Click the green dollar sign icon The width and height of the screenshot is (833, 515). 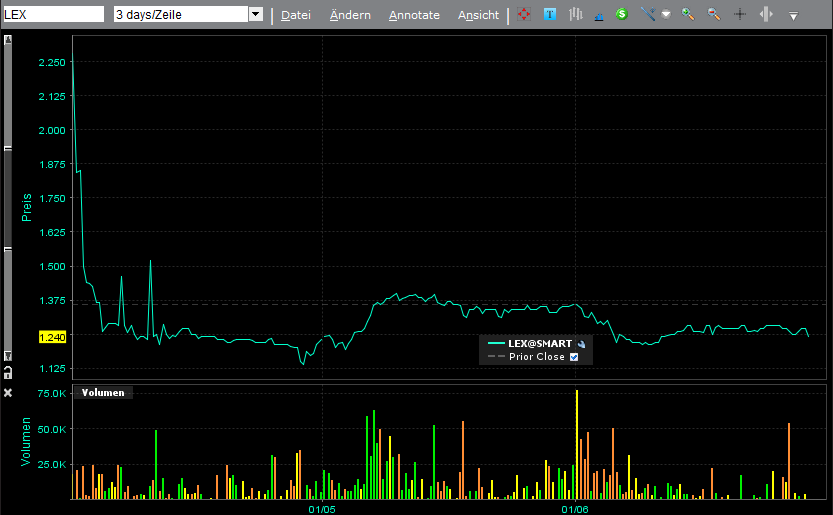pyautogui.click(x=622, y=14)
